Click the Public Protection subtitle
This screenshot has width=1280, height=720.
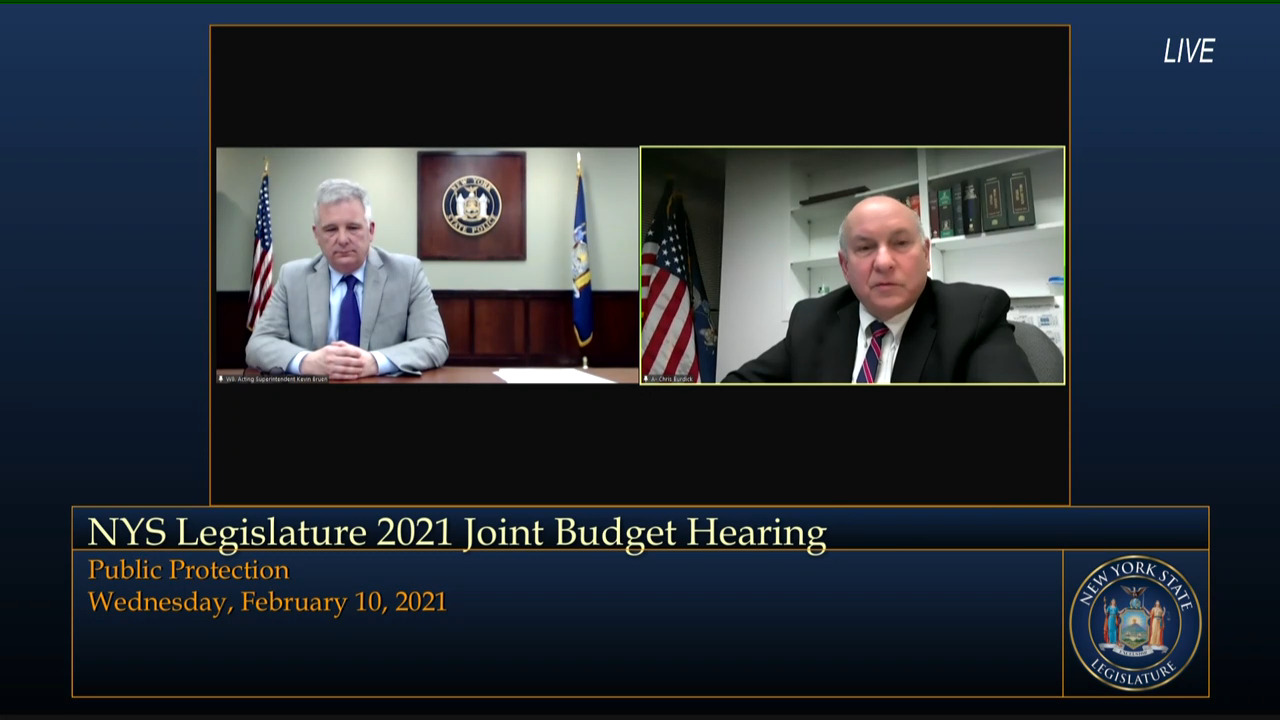(x=188, y=570)
